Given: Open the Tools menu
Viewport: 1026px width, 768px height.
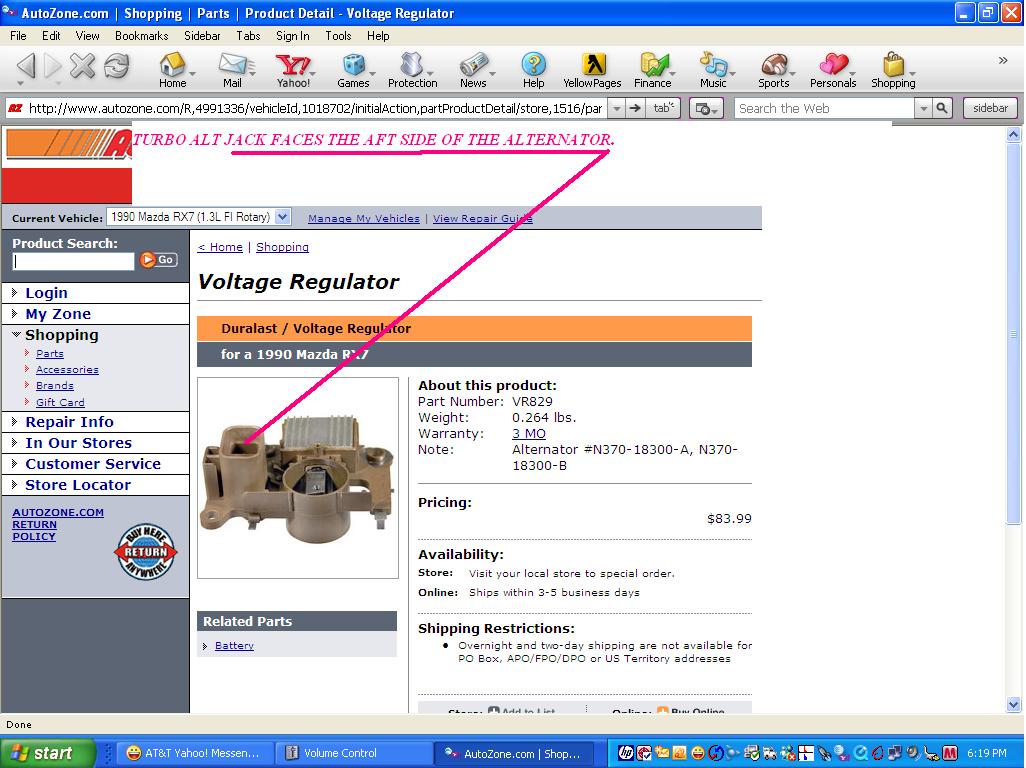Looking at the screenshot, I should (x=338, y=35).
